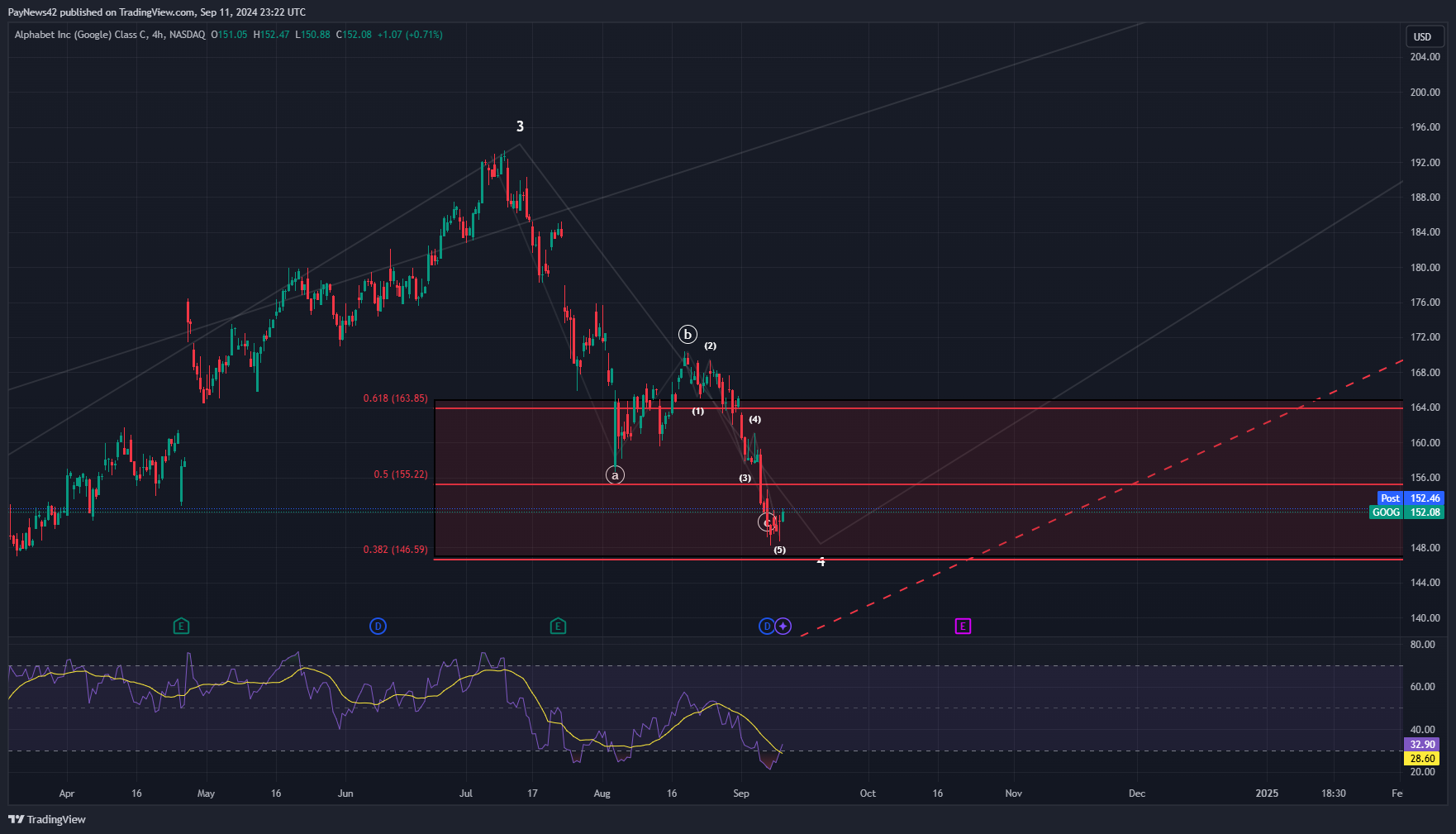Click the green earnings E marker near late July

pos(558,626)
